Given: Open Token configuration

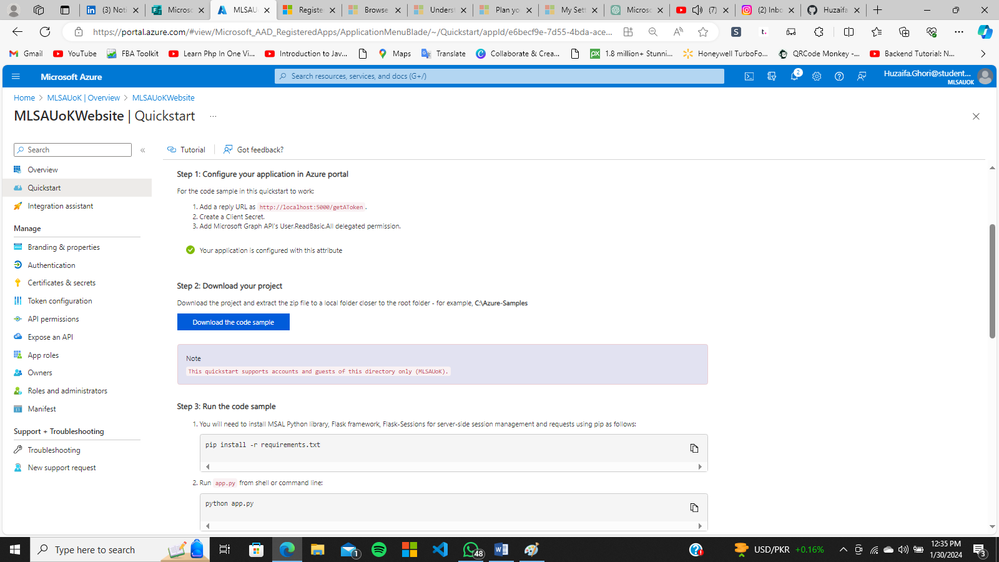Looking at the screenshot, I should tap(59, 301).
